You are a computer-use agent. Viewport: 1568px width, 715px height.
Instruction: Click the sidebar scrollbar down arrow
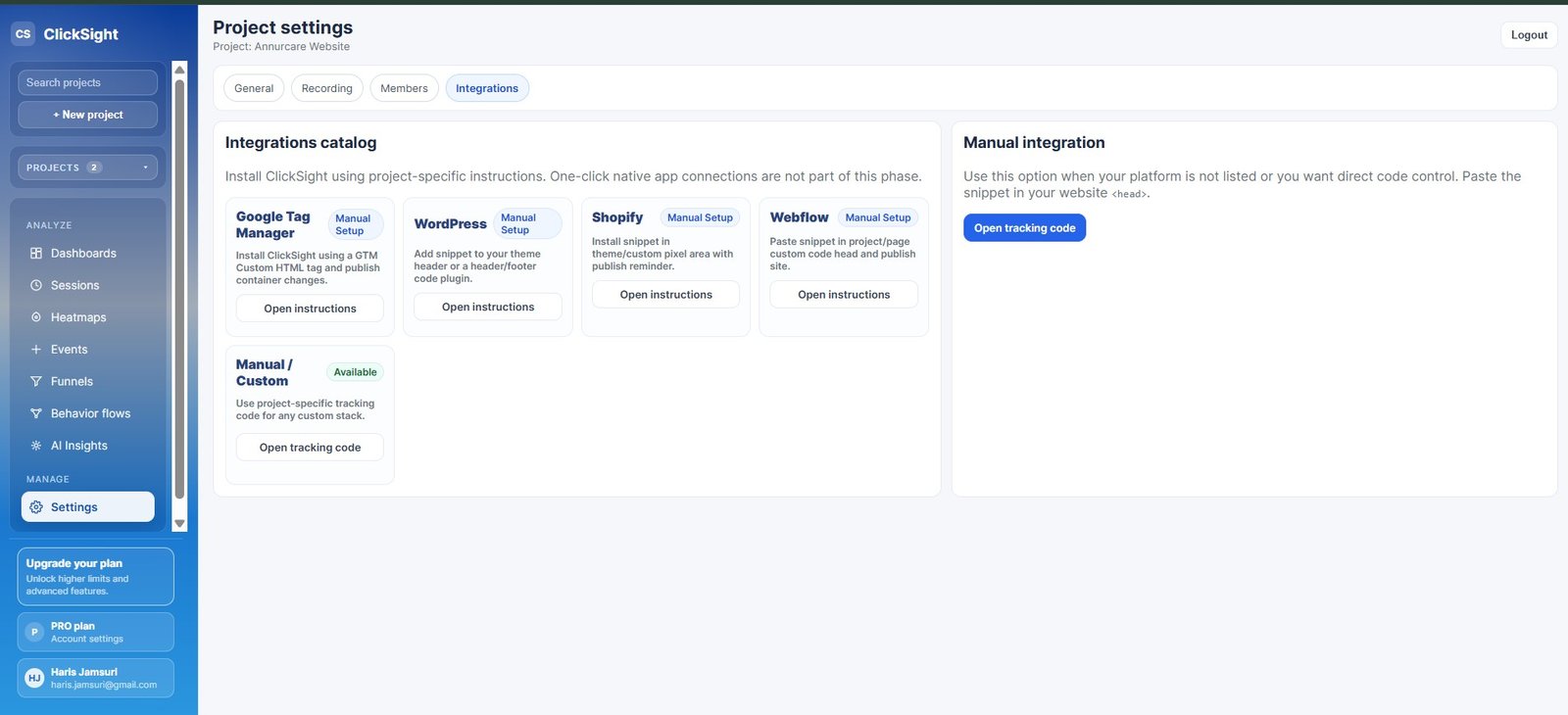pos(179,524)
